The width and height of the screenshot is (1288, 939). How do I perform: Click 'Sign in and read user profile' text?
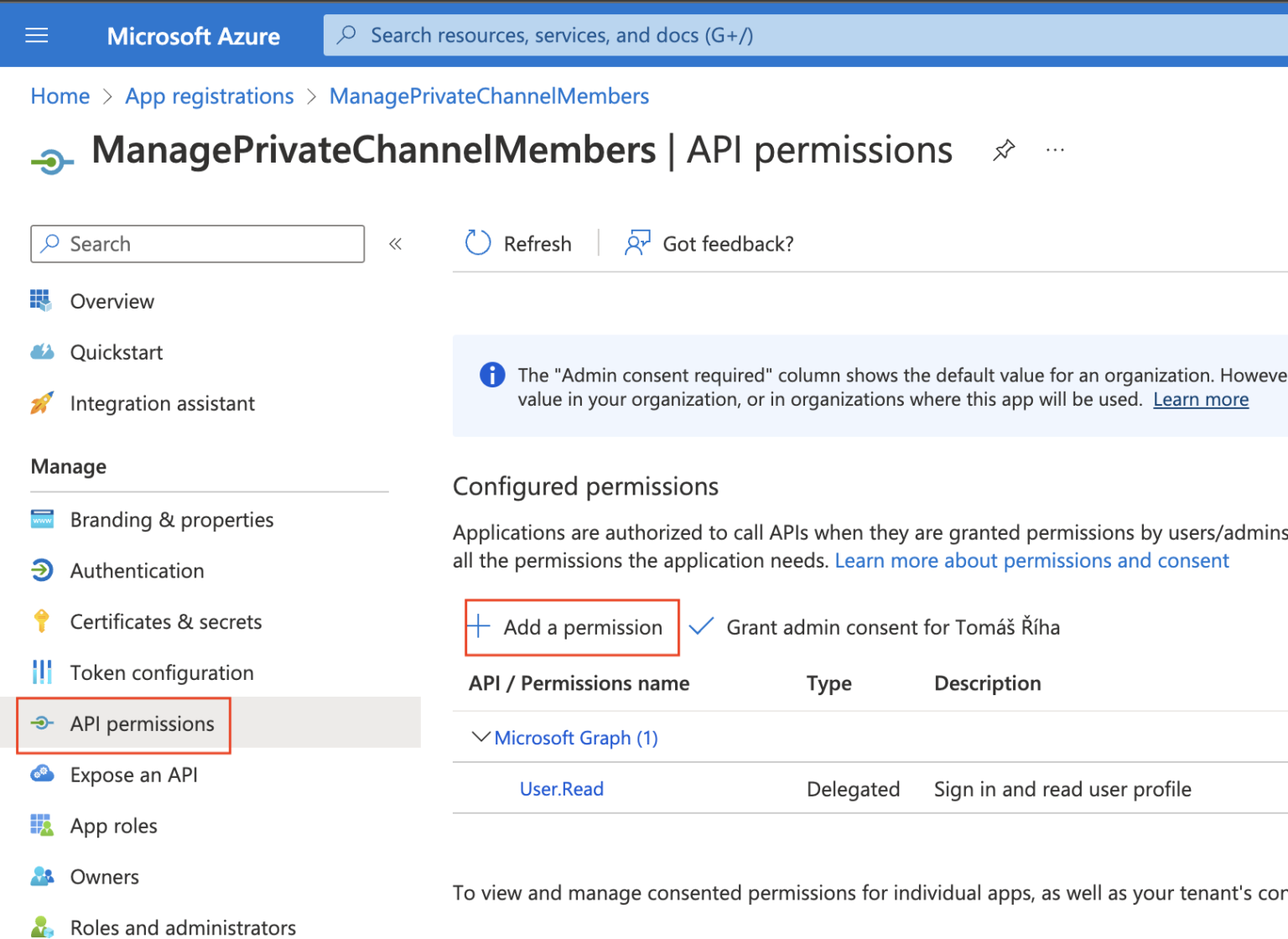click(1062, 789)
